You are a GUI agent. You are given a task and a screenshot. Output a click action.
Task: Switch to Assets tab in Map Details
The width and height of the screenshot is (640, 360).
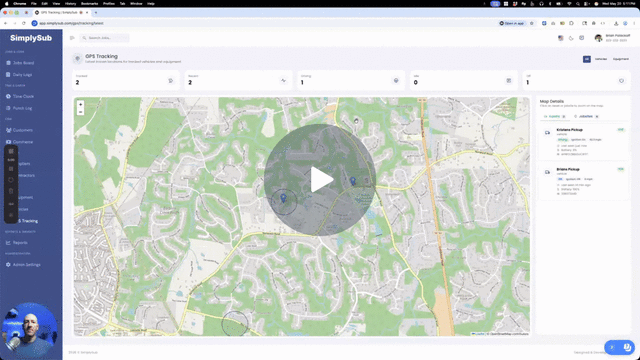click(x=554, y=117)
